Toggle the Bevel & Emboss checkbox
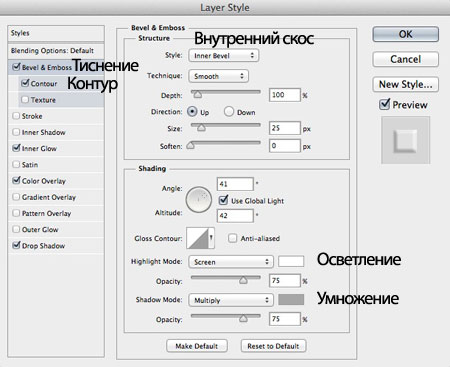The height and width of the screenshot is (367, 450). click(16, 67)
